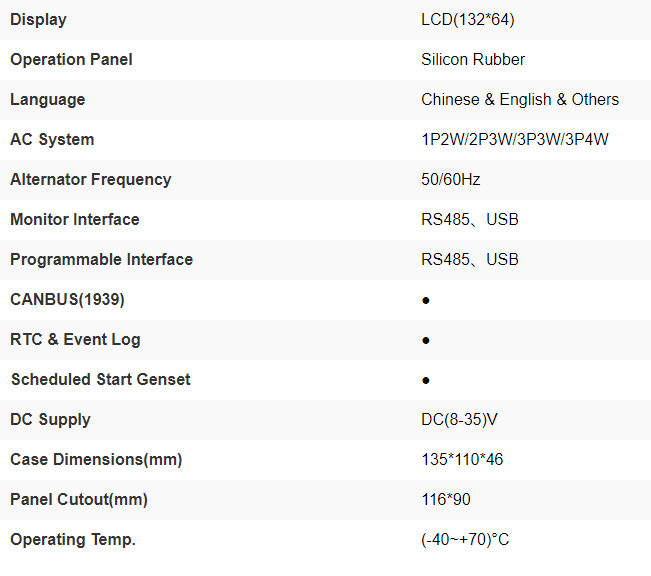651x576 pixels.
Task: Click the Operation Panel label
Action: [x=71, y=60]
